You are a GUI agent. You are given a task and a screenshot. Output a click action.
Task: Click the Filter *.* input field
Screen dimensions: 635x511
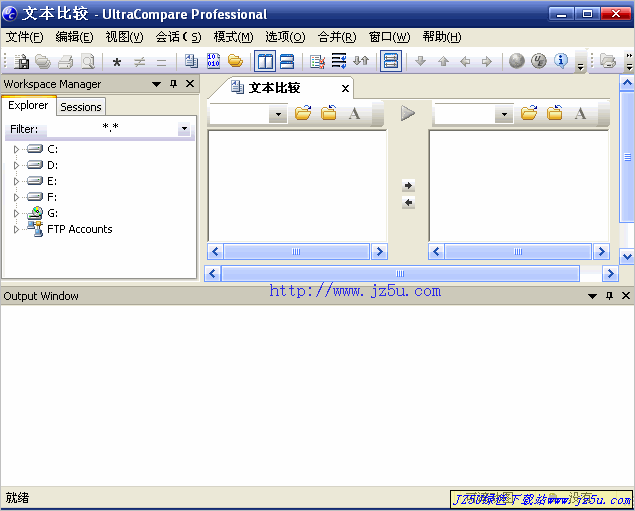point(112,129)
